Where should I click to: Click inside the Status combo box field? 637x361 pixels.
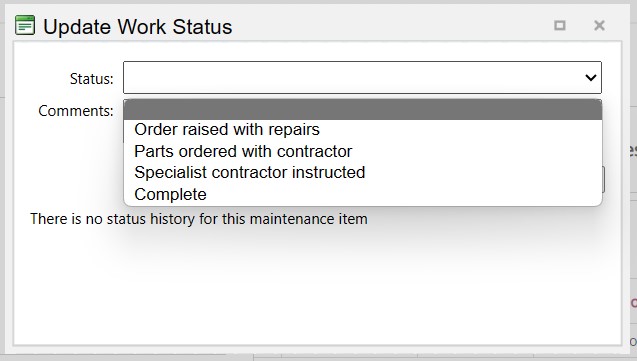(x=362, y=78)
